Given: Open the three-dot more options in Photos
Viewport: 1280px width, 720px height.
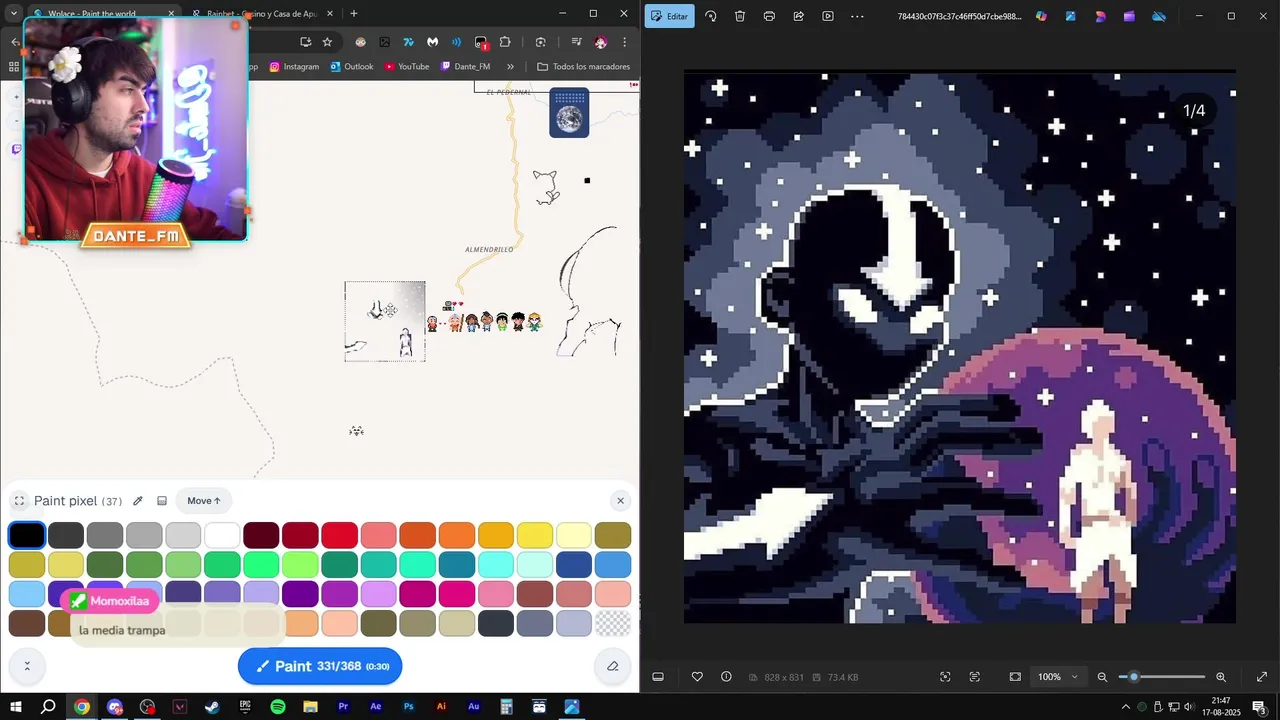Looking at the screenshot, I should click(x=857, y=16).
